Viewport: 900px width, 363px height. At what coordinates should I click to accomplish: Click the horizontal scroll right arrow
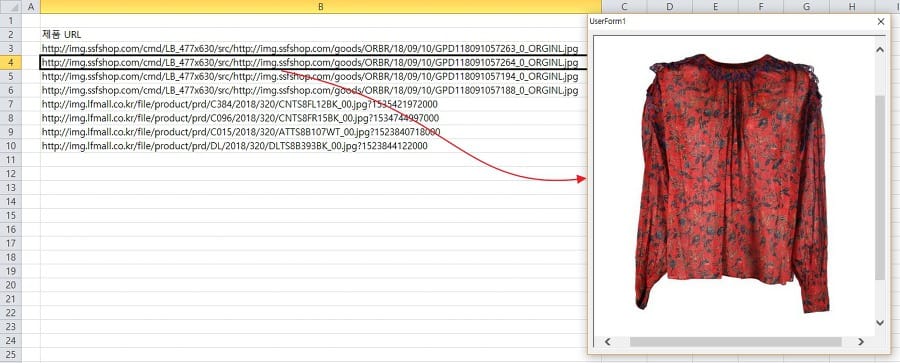click(860, 342)
